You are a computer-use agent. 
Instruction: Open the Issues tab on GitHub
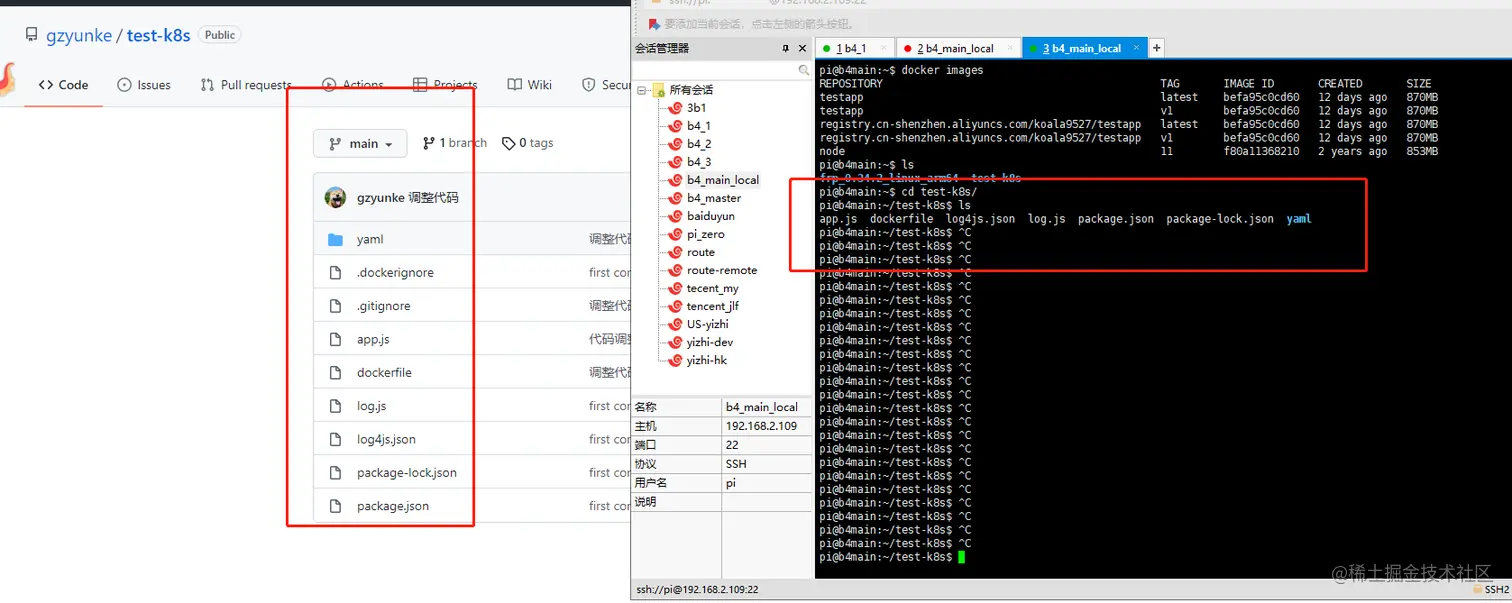[x=144, y=85]
